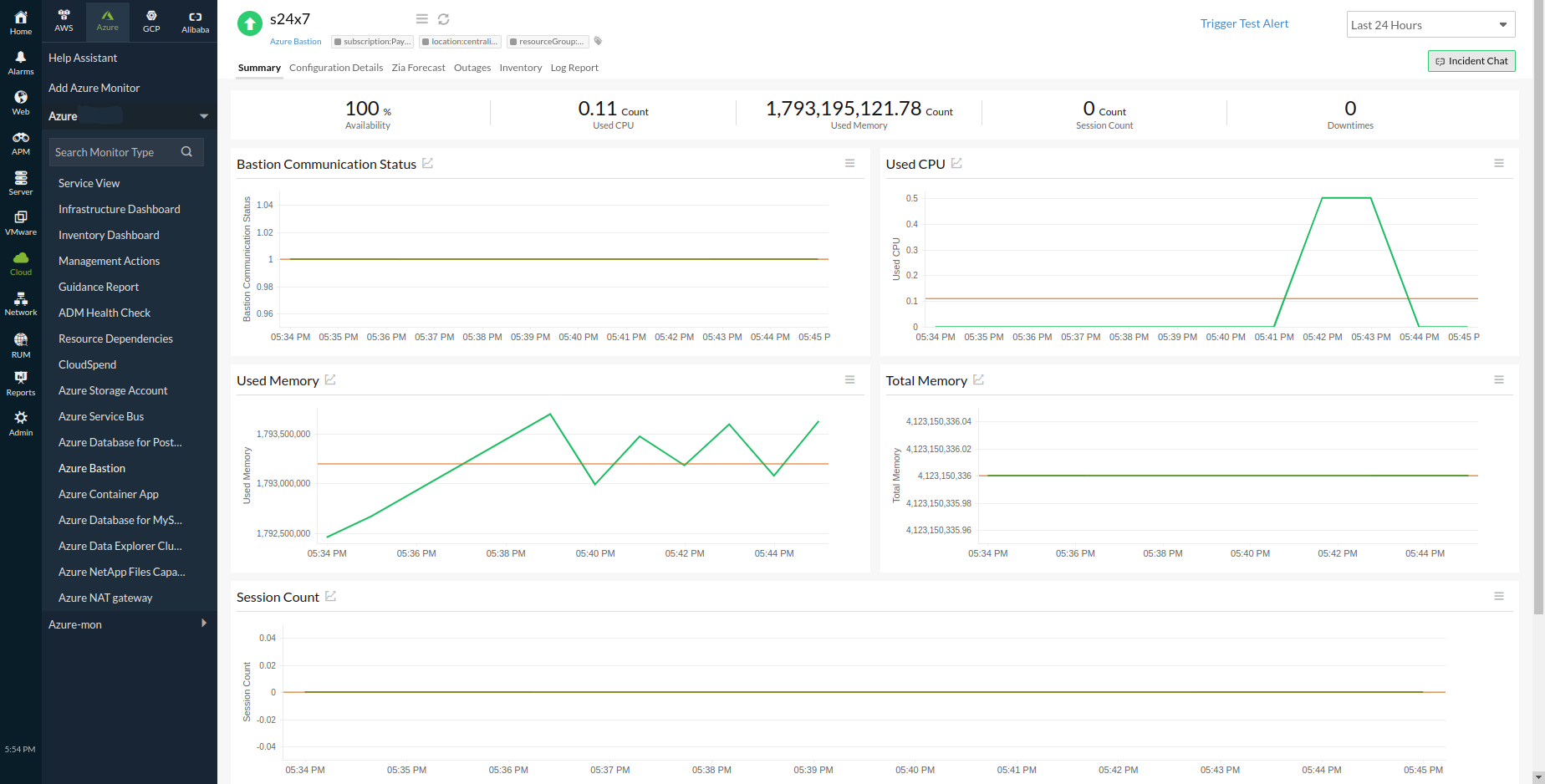Click the location:centrali... tag

coord(461,41)
